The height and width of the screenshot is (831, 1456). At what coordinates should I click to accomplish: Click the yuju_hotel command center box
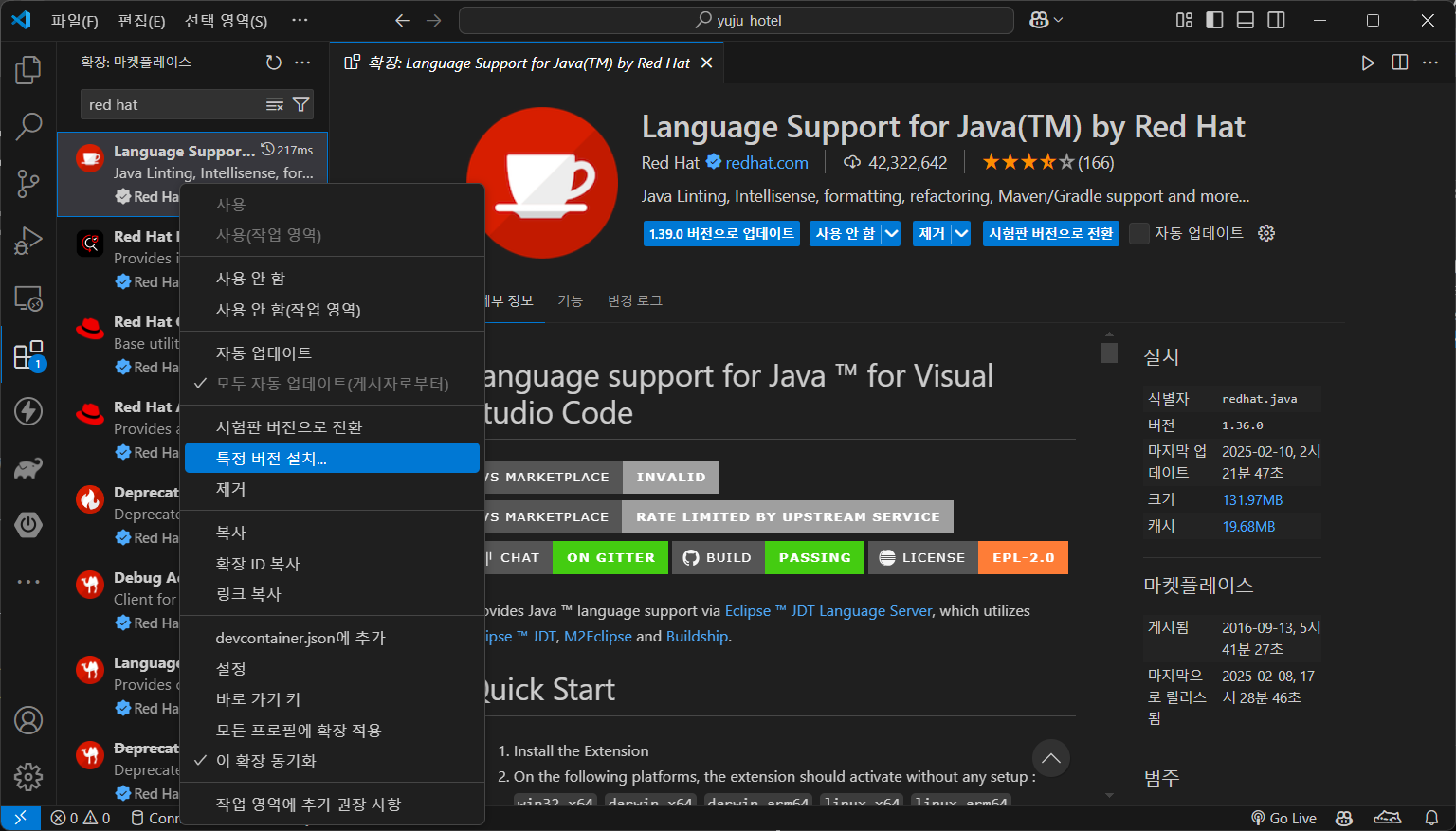pos(737,20)
